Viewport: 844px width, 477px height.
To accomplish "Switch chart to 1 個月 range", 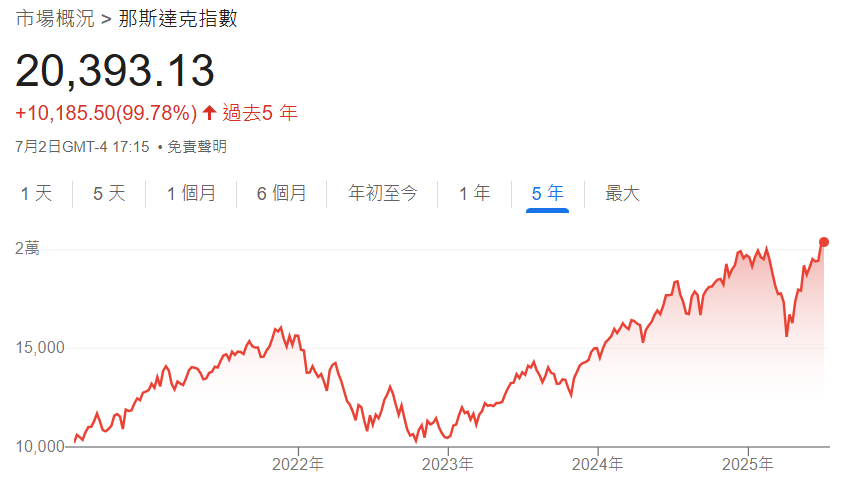I will pos(191,193).
